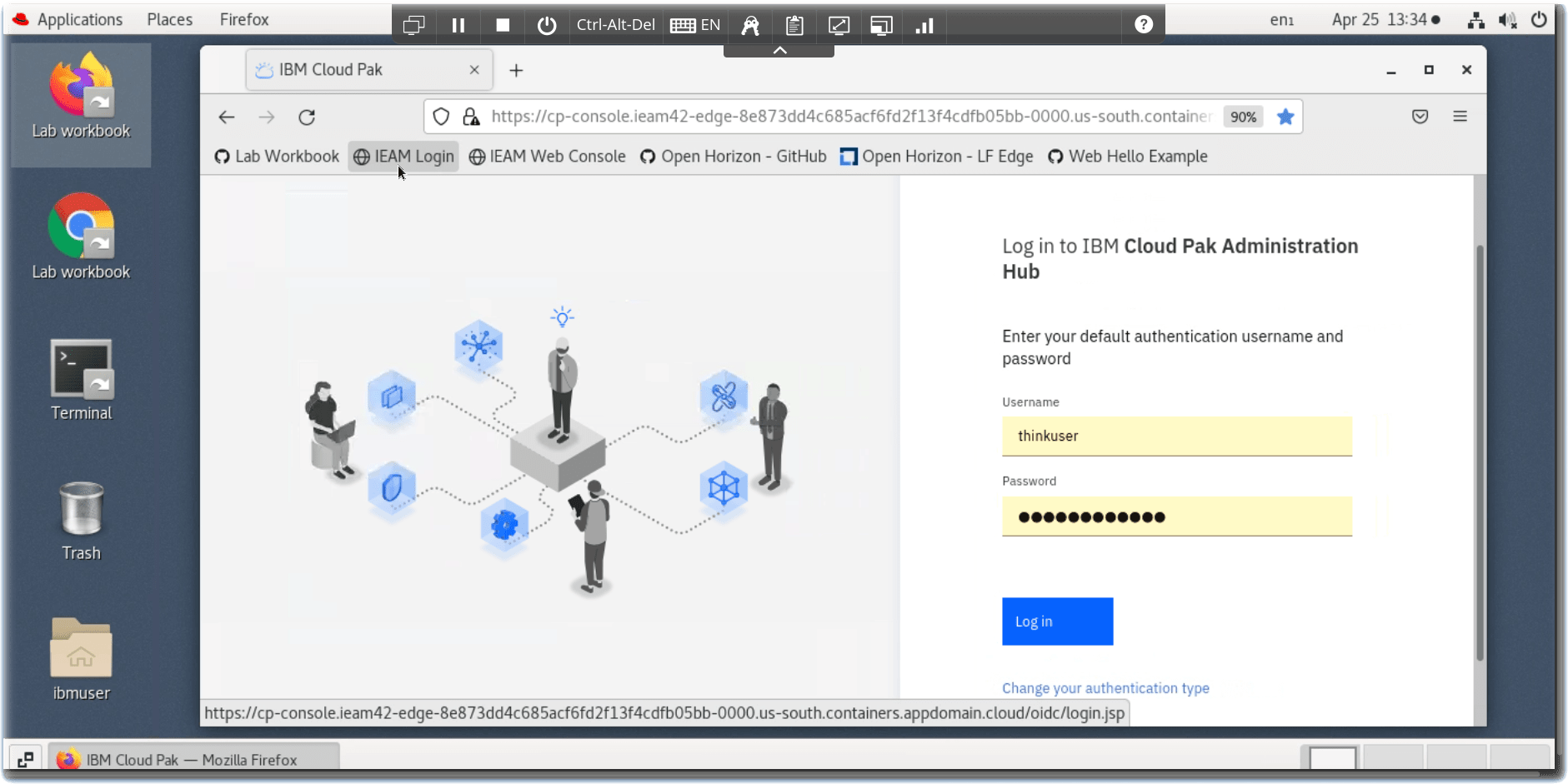Viewport: 1568px width, 784px height.
Task: Select the IBM Cloud Pak tab
Action: pos(369,70)
